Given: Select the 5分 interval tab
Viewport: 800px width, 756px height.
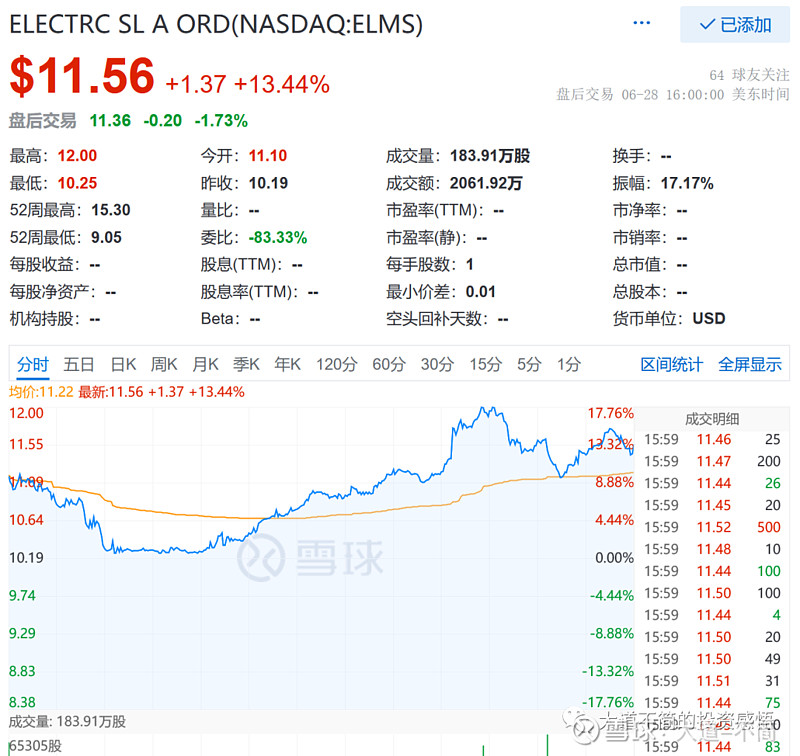Looking at the screenshot, I should coord(529,365).
